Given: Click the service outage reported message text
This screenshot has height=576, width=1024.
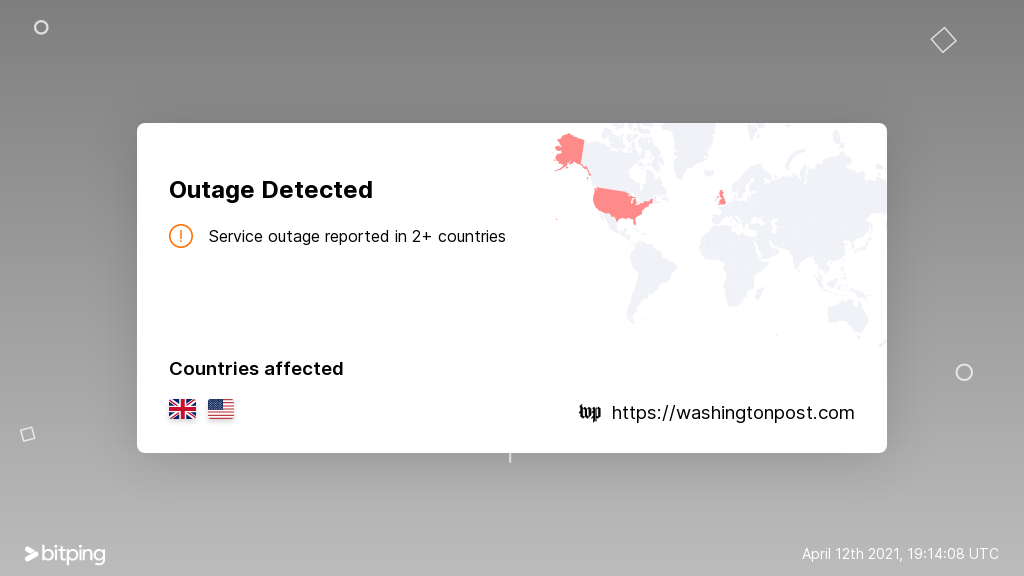Looking at the screenshot, I should 357,236.
